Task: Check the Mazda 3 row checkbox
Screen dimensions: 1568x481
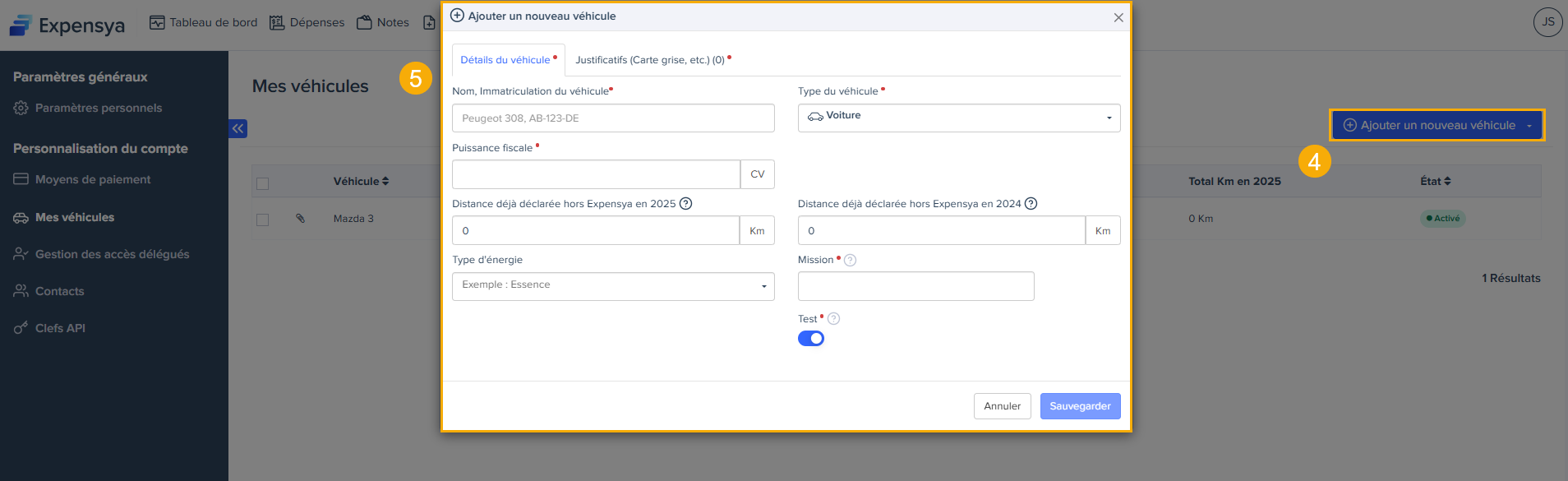Action: click(263, 220)
